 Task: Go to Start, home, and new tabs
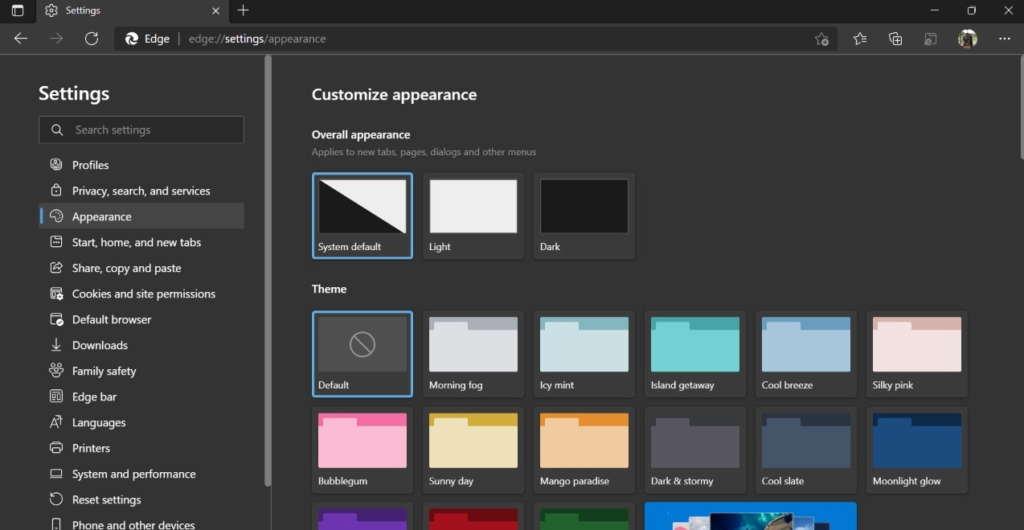click(x=142, y=242)
